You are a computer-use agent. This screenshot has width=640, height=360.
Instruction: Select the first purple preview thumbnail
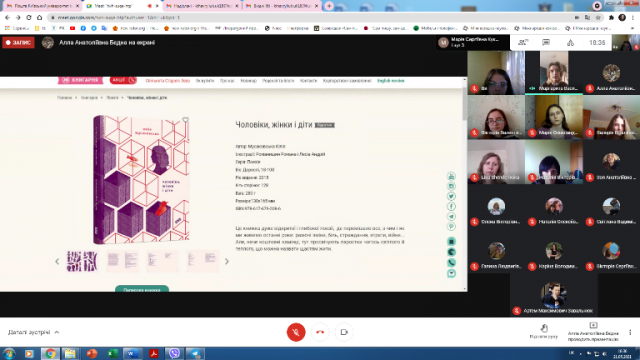(82, 261)
